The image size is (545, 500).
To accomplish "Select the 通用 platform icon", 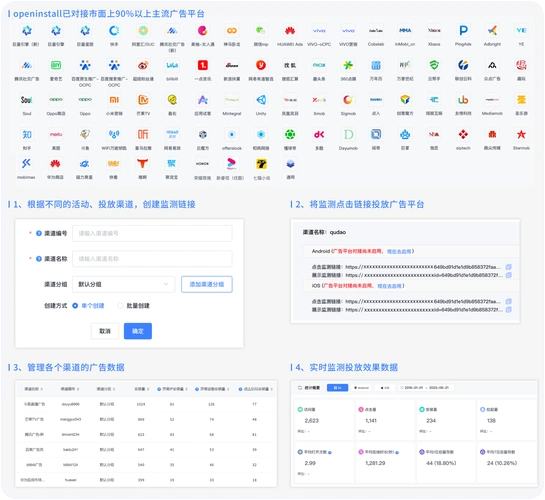I will click(x=291, y=164).
